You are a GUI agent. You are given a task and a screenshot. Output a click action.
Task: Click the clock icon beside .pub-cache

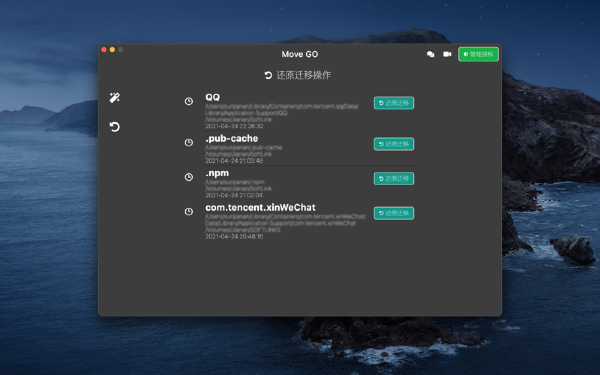click(x=189, y=142)
